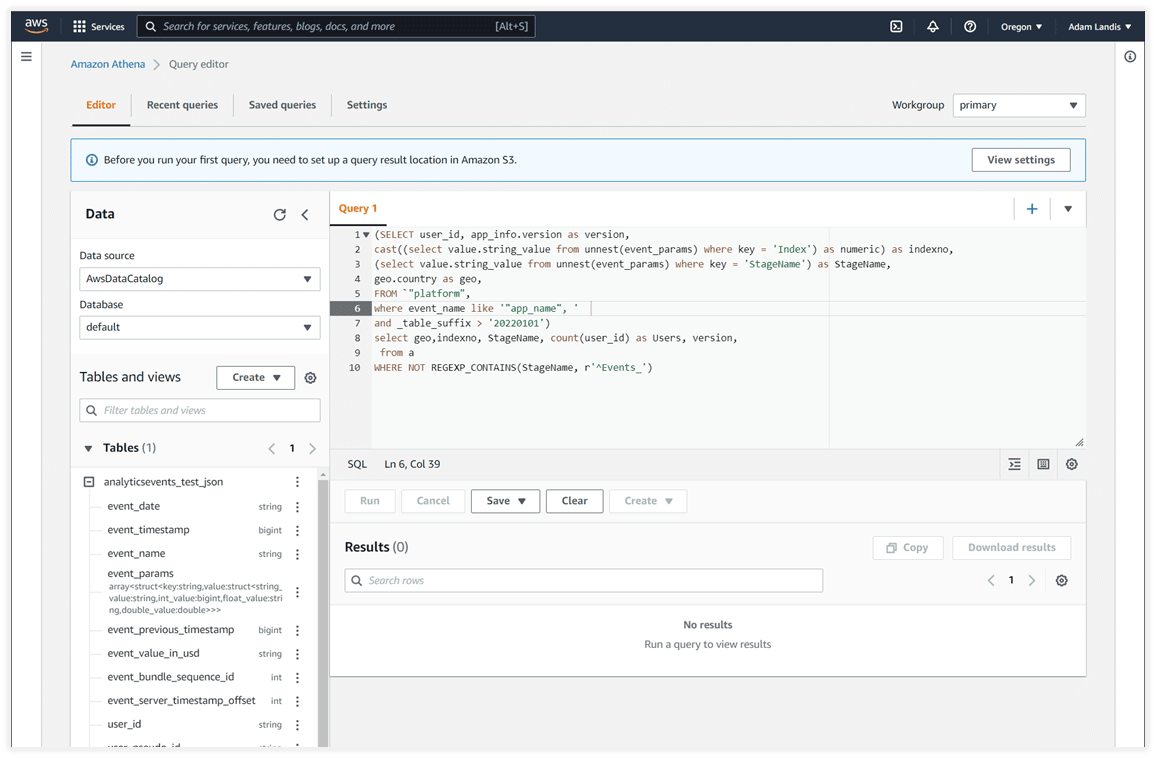Collapse the analyticsevents_test_json table tree
1156x758 pixels.
88,482
